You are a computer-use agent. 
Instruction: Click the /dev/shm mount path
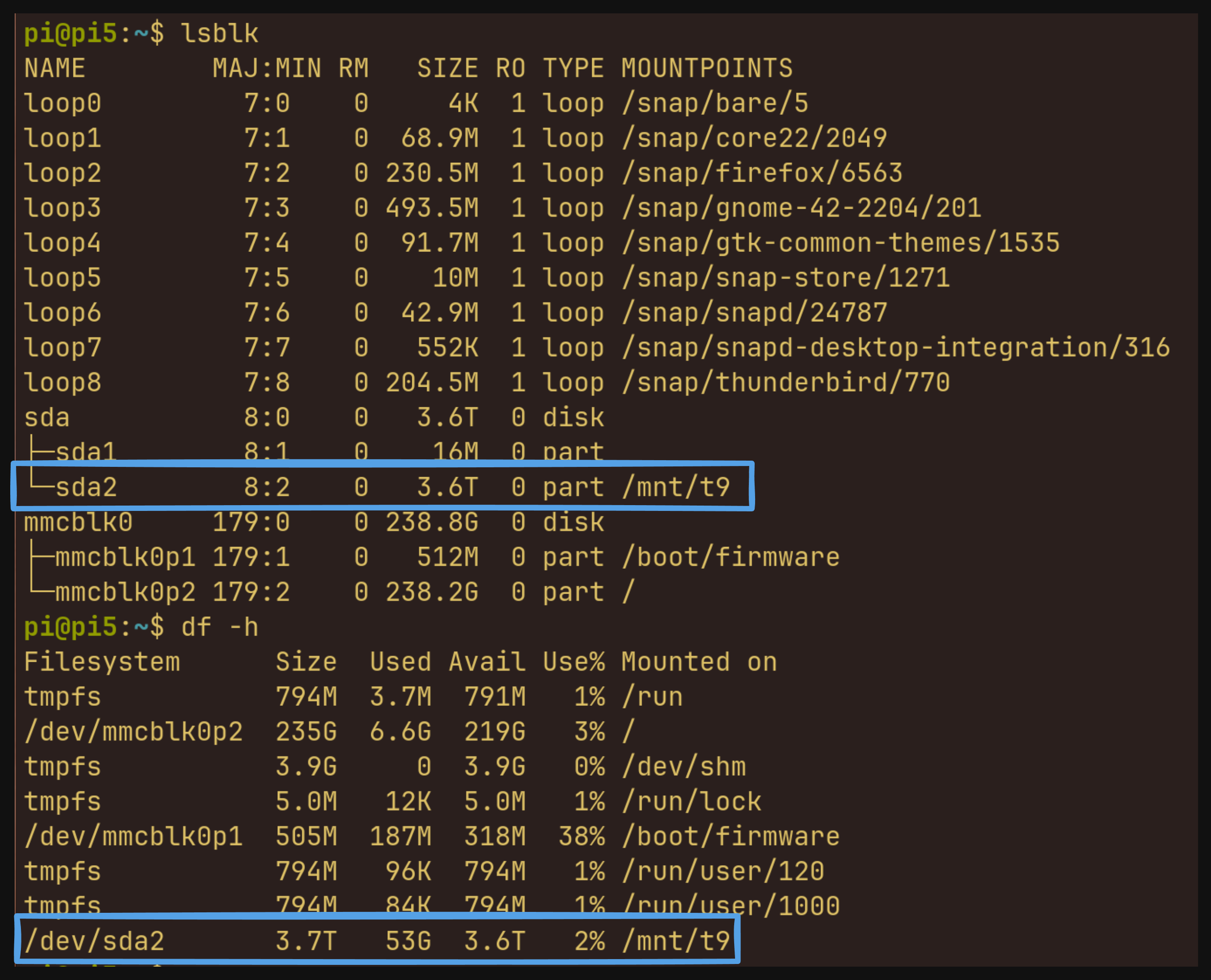[x=683, y=767]
